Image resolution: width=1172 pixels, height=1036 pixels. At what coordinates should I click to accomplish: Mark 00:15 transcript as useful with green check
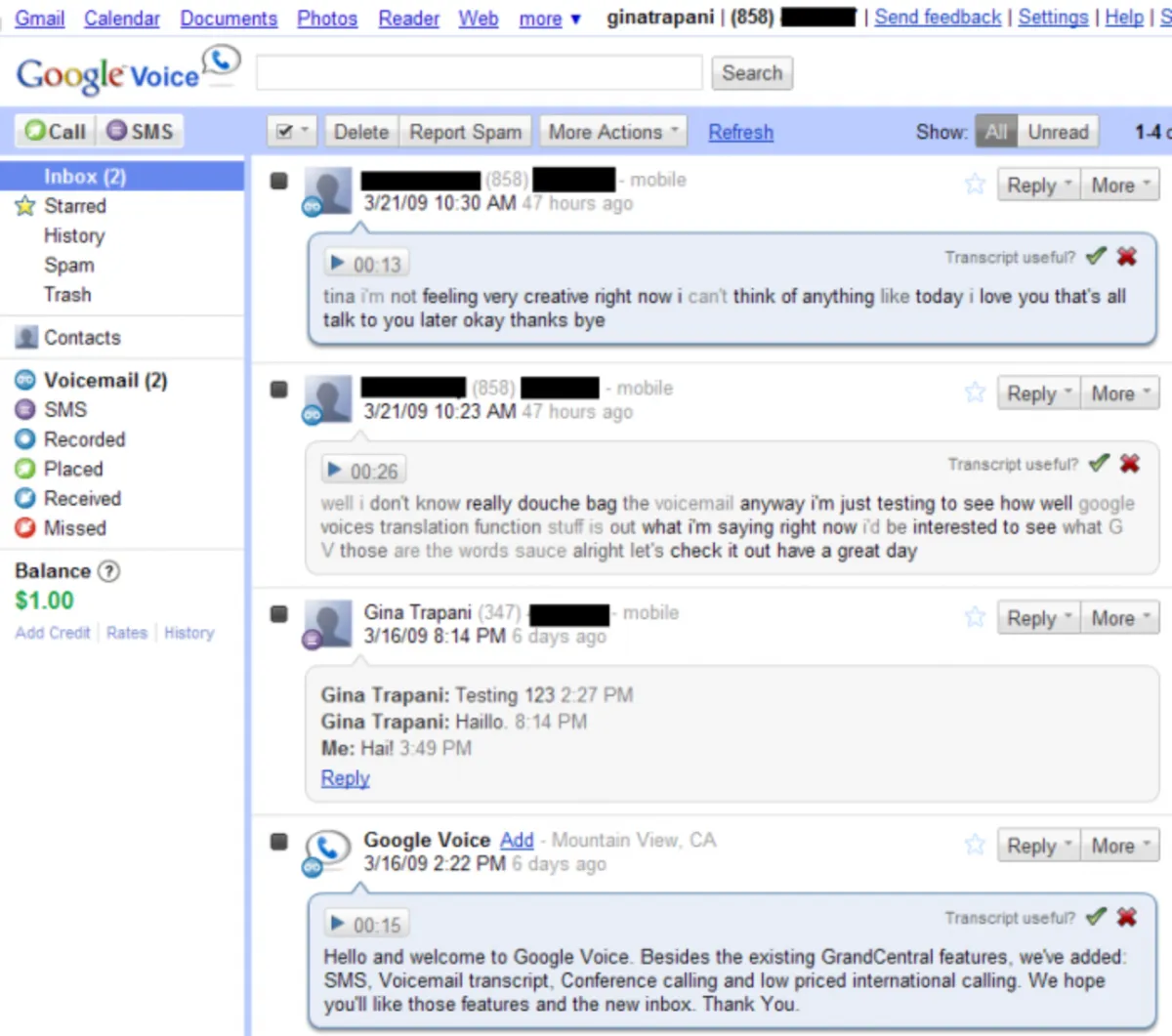pyautogui.click(x=1096, y=916)
